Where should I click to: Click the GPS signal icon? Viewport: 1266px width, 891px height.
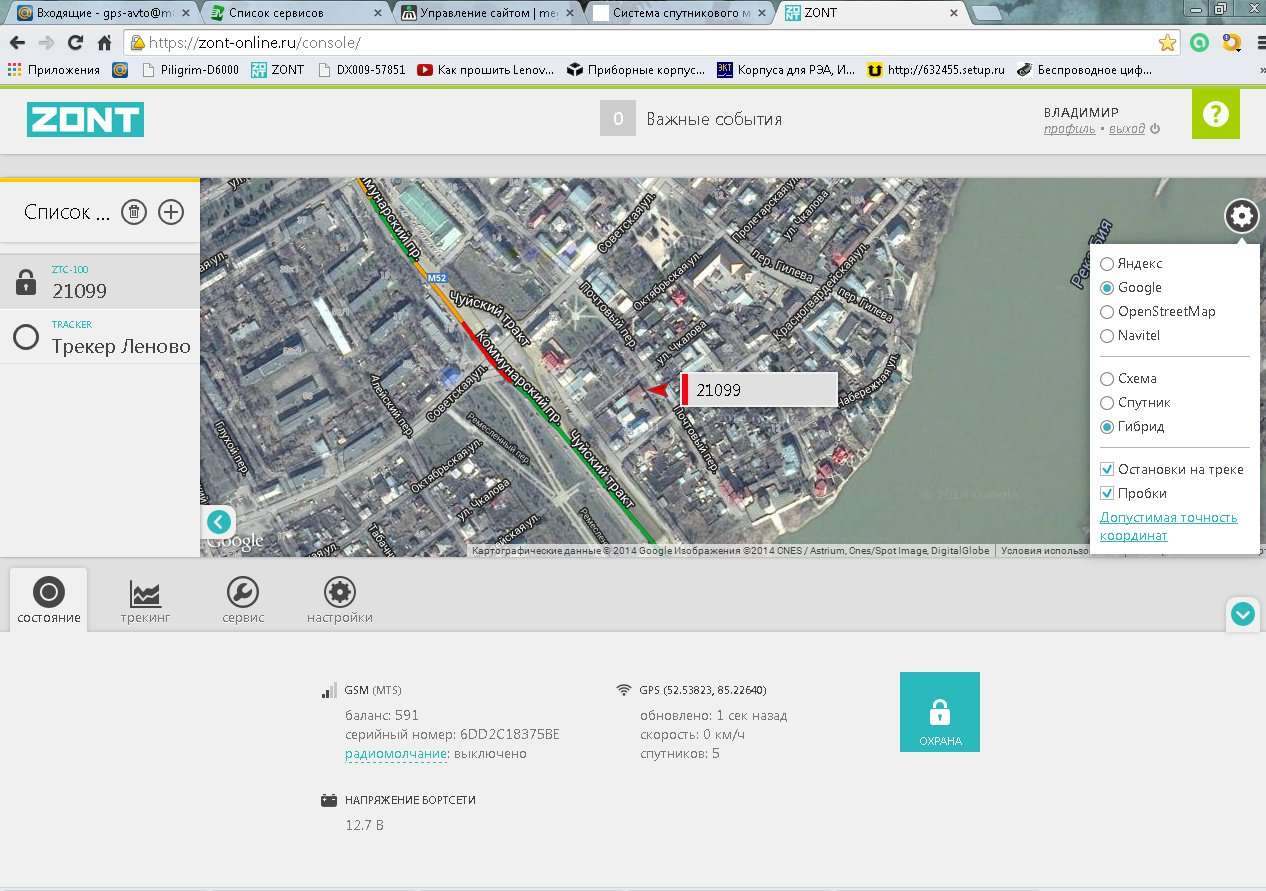coord(624,690)
